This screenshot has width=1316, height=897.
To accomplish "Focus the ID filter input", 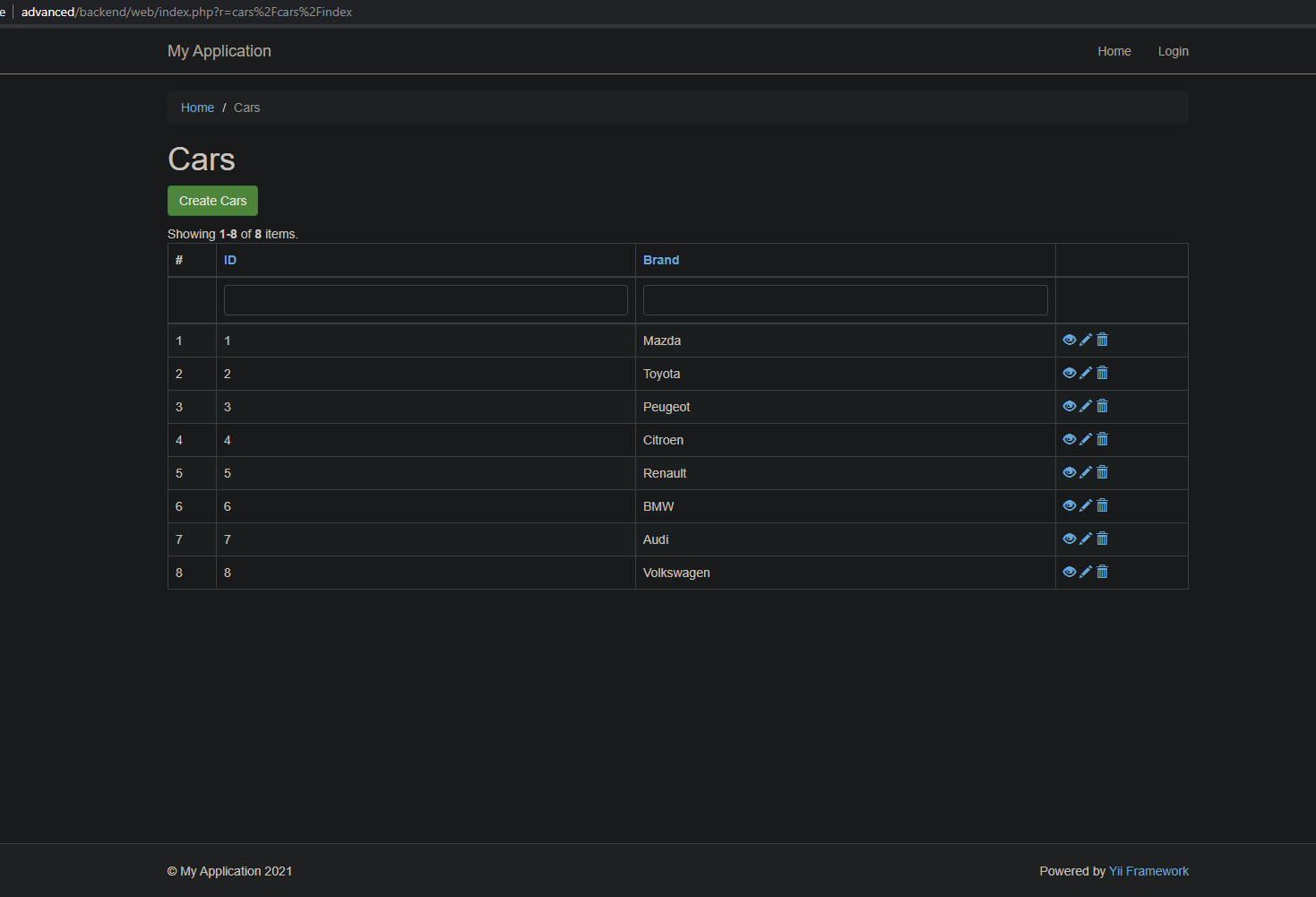I will 426,300.
